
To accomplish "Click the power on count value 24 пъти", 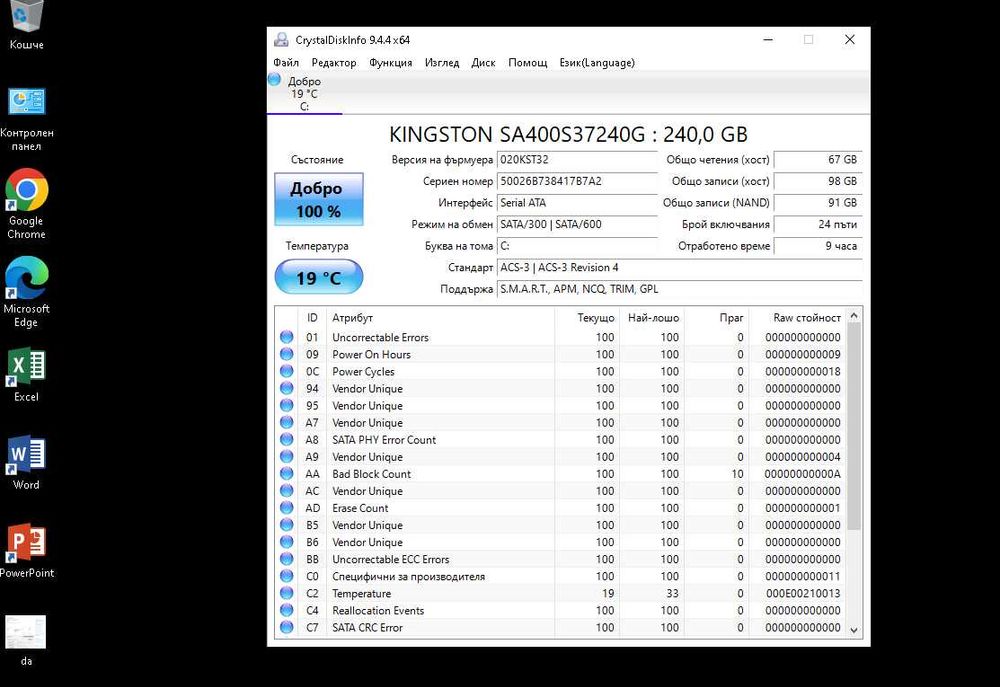I will pyautogui.click(x=818, y=225).
